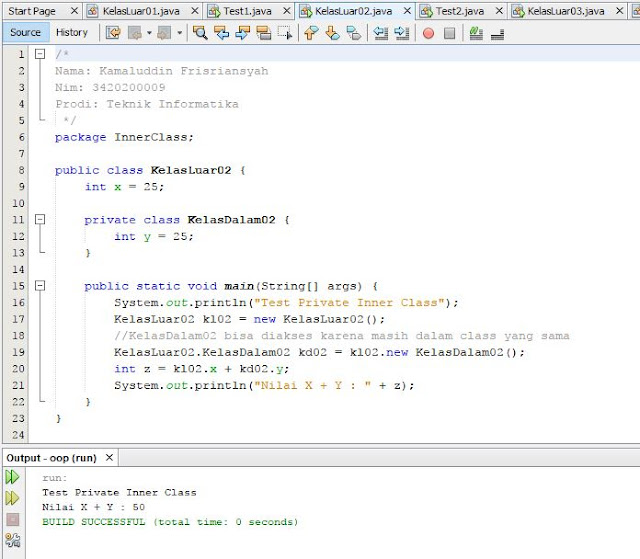Viewport: 640px width, 559px height.
Task: Collapse KelasDalam02 class fold at line 11
Action: tap(40, 220)
